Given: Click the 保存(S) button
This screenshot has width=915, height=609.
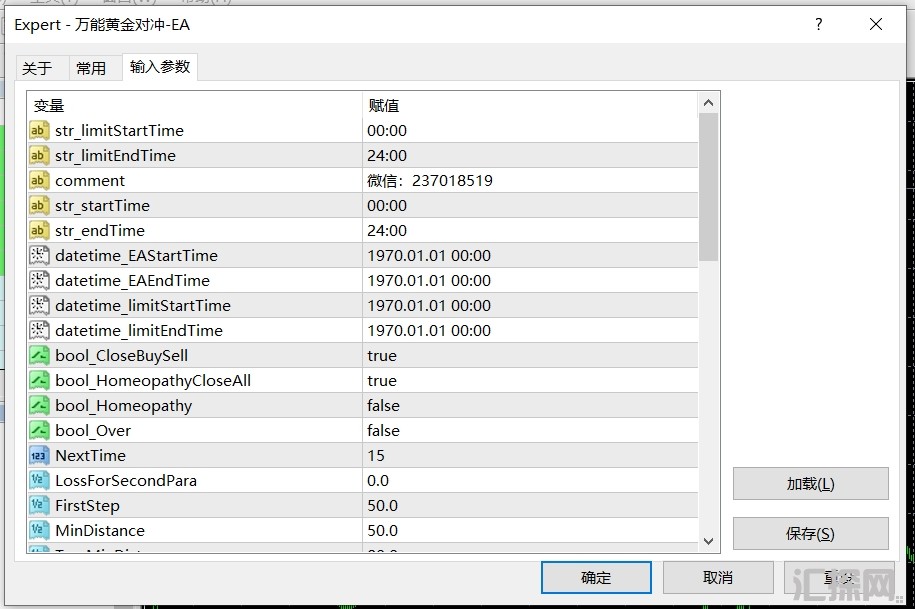Looking at the screenshot, I should [811, 534].
